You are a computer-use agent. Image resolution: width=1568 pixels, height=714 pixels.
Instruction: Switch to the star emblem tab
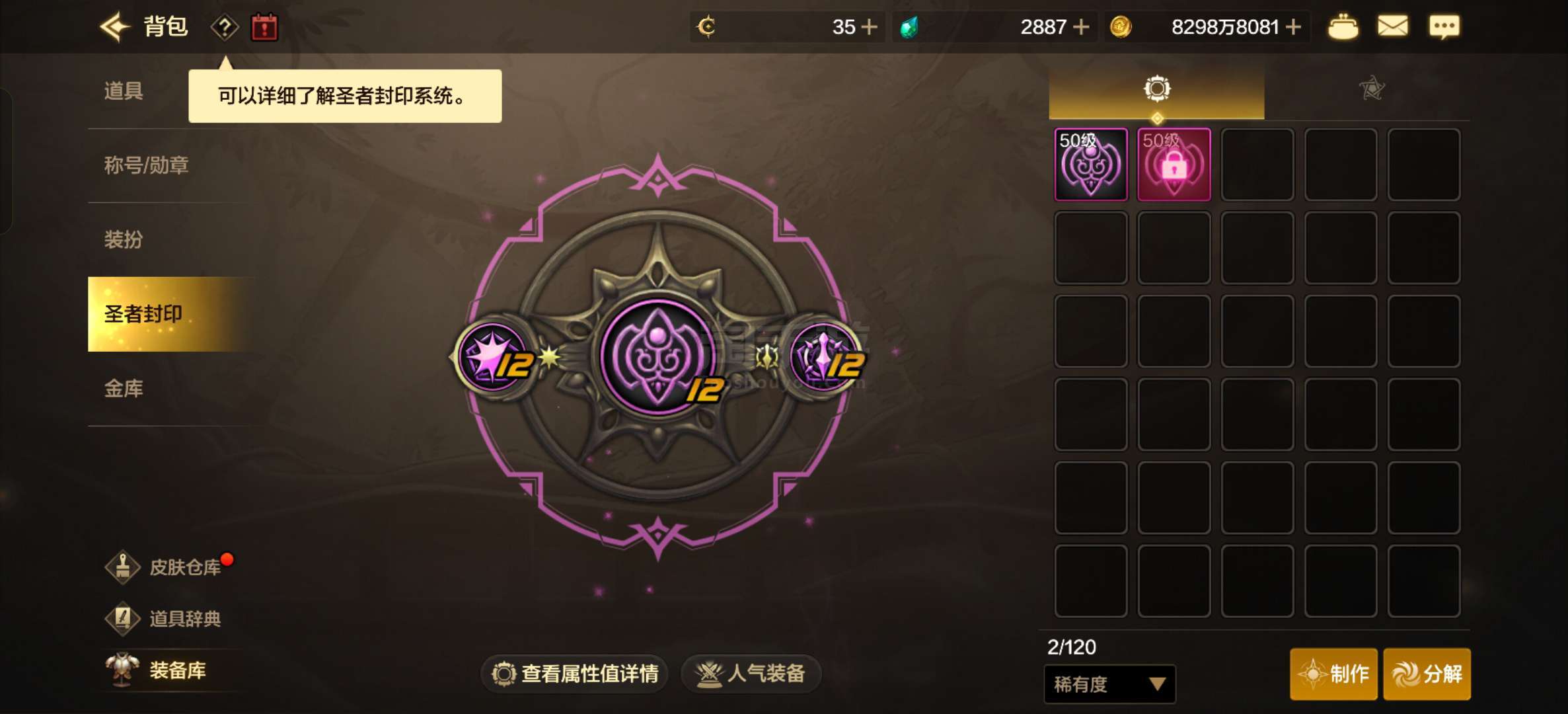click(1371, 89)
